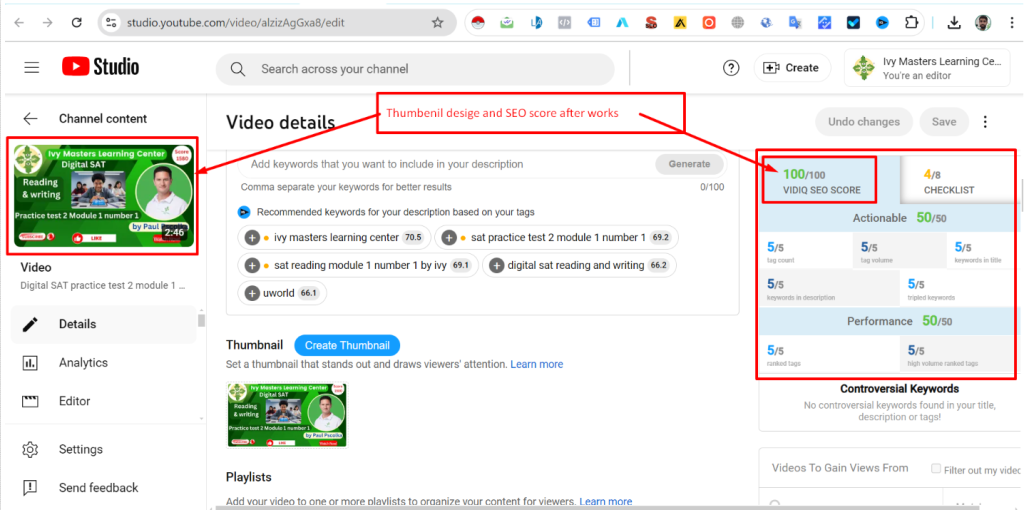Click the YouTube Studio logo

(x=101, y=67)
